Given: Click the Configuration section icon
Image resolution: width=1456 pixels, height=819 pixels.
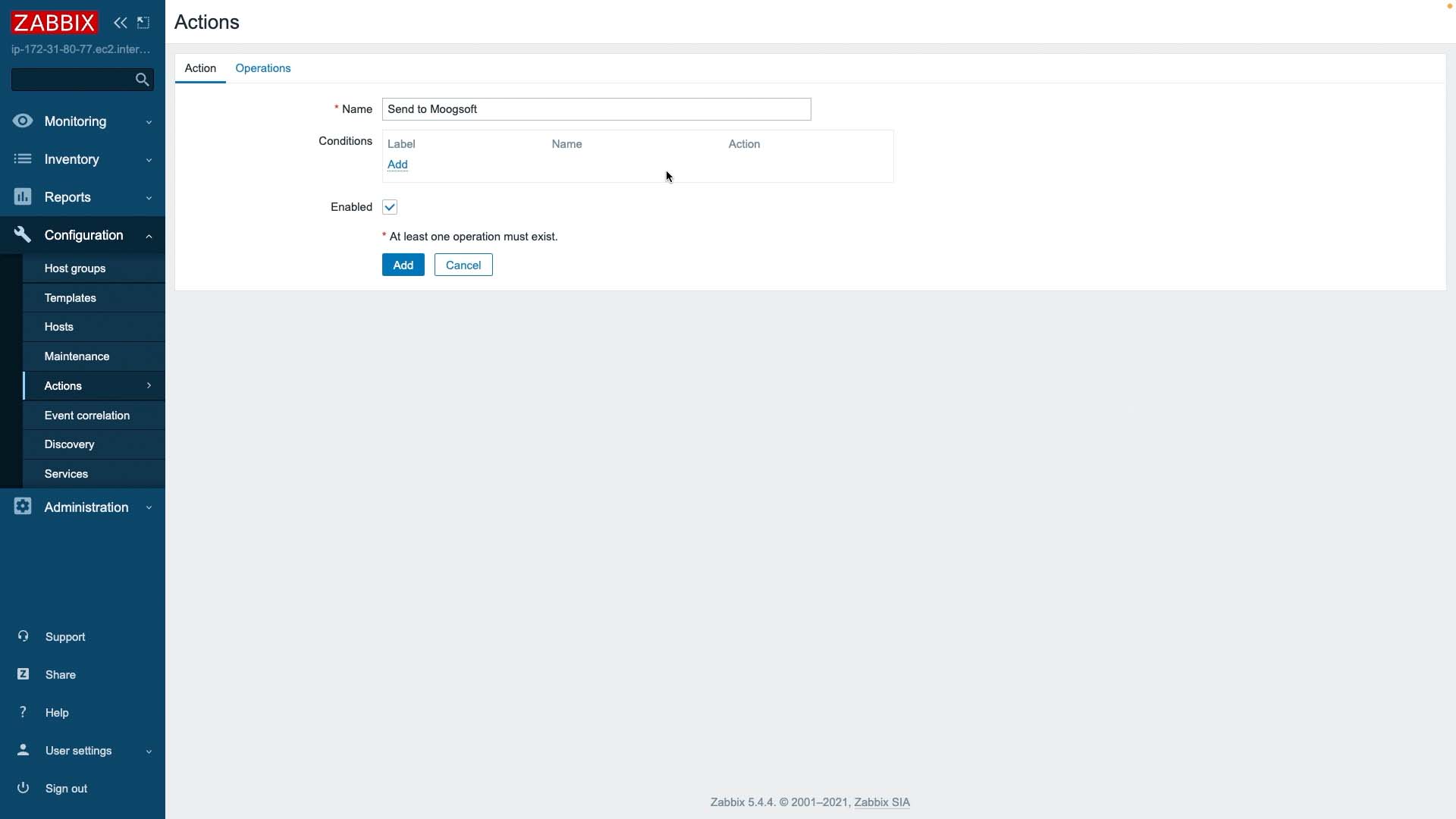Looking at the screenshot, I should [22, 234].
